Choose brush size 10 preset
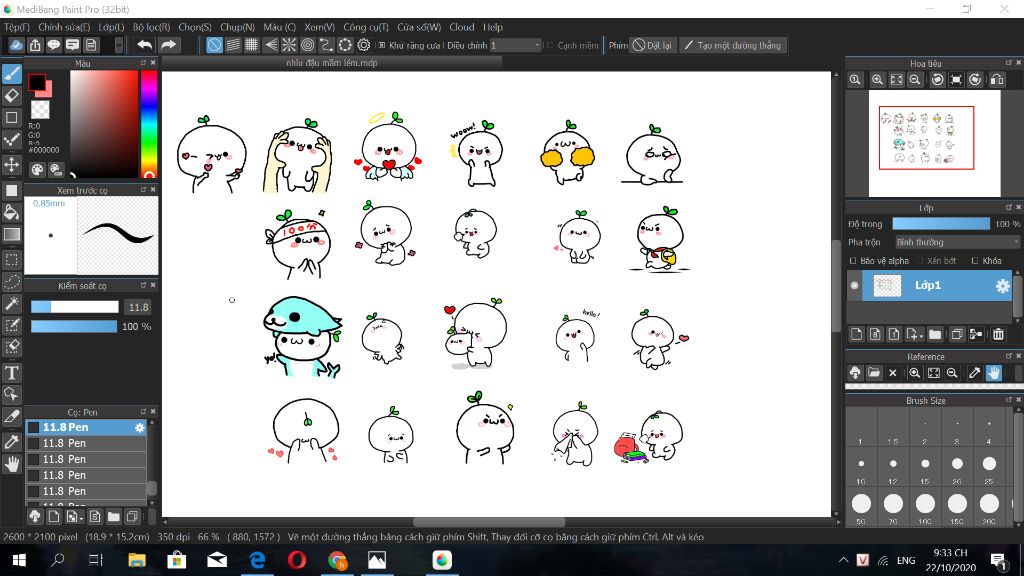The width and height of the screenshot is (1024, 576). pos(861,464)
